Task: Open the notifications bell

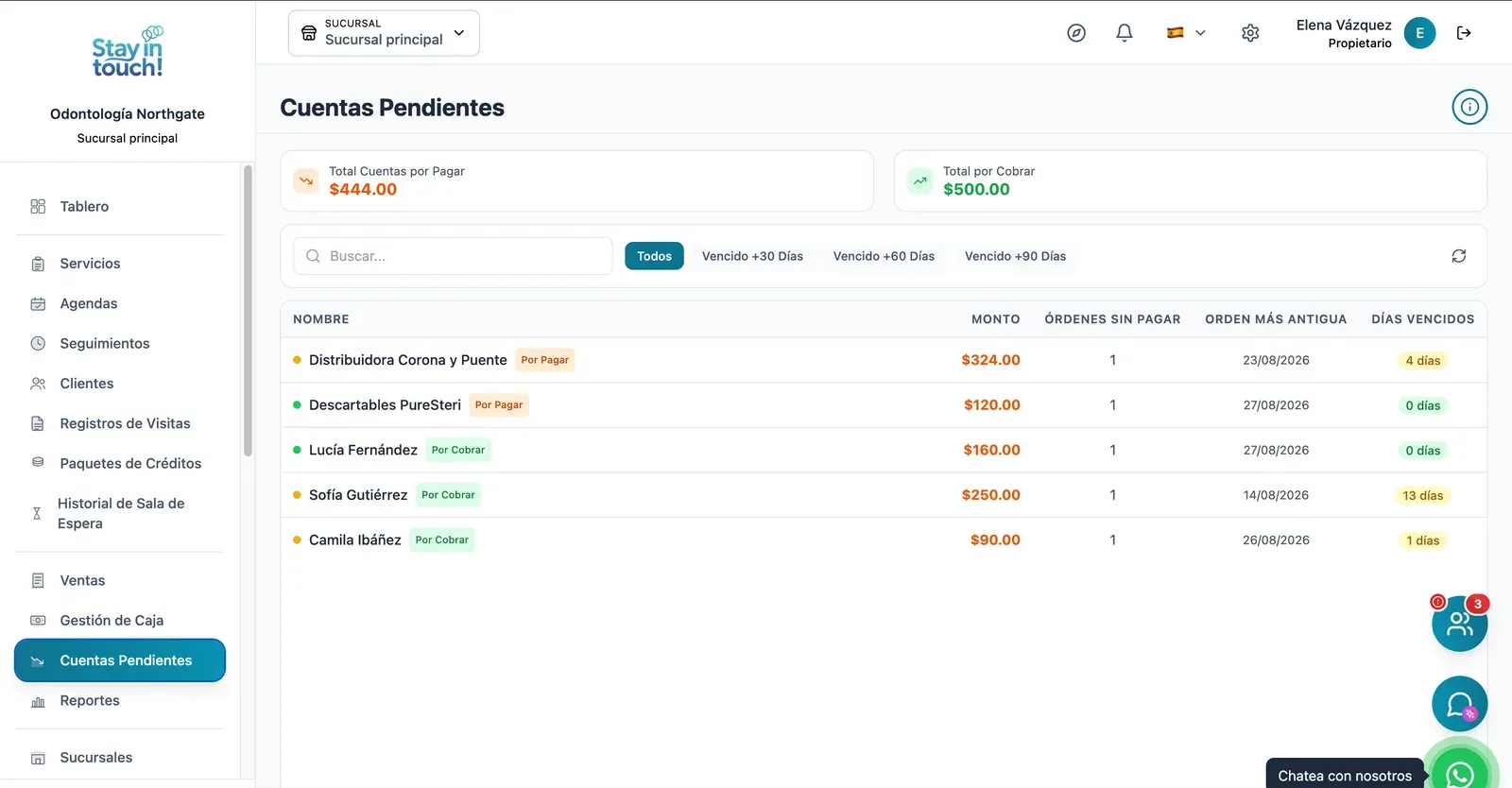Action: (1125, 33)
